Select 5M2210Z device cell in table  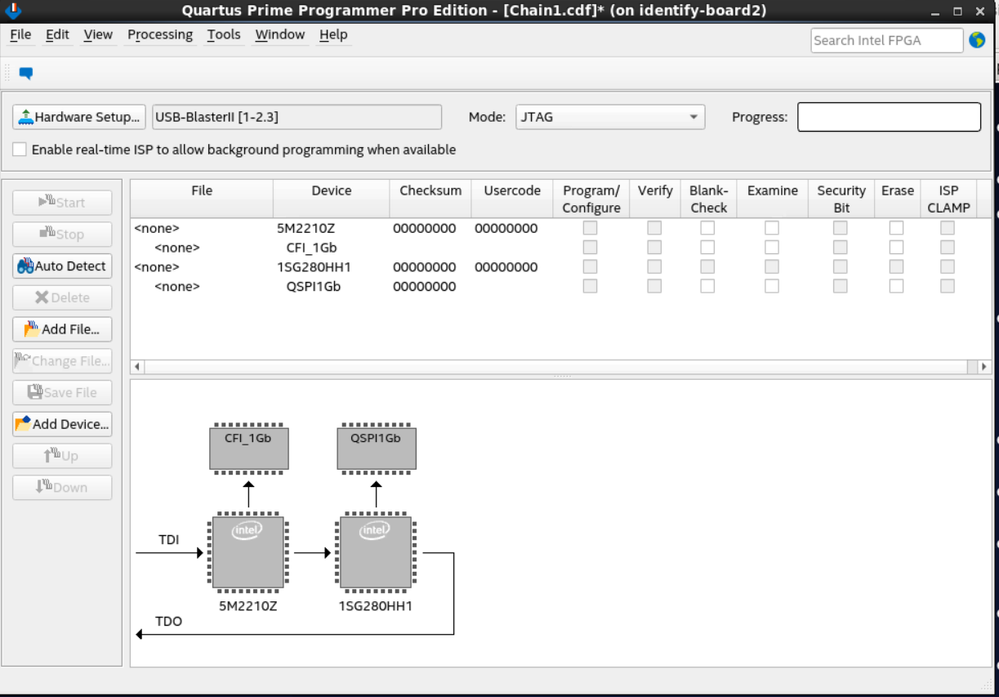pyautogui.click(x=306, y=228)
